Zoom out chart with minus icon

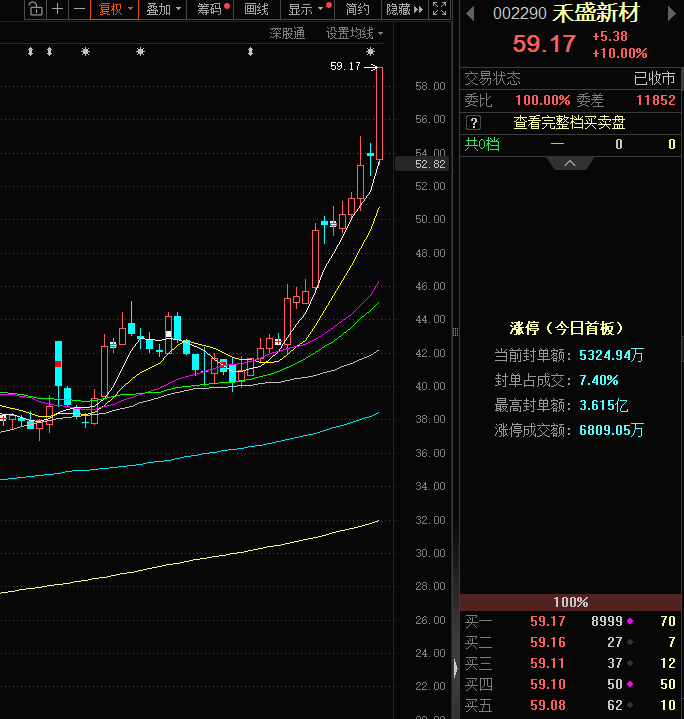pos(79,10)
